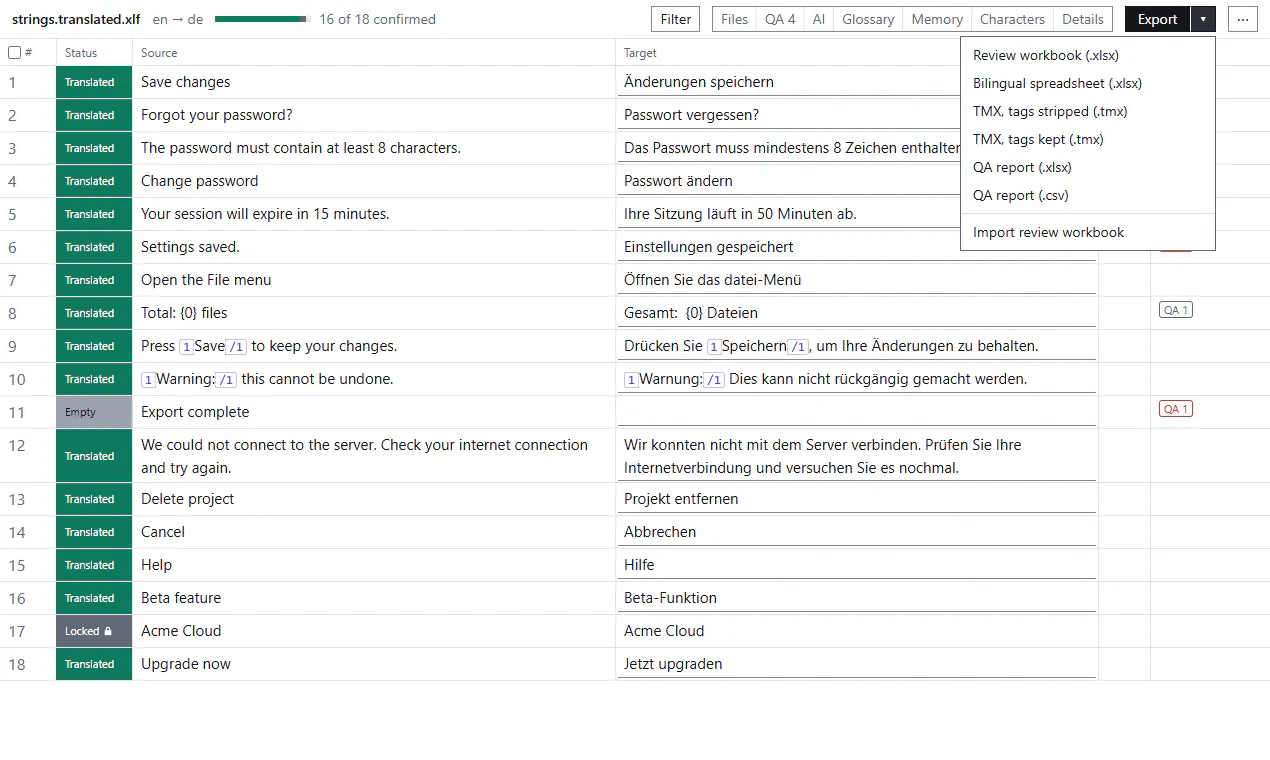The image size is (1270, 760).
Task: Click the main Export button
Action: click(1157, 19)
